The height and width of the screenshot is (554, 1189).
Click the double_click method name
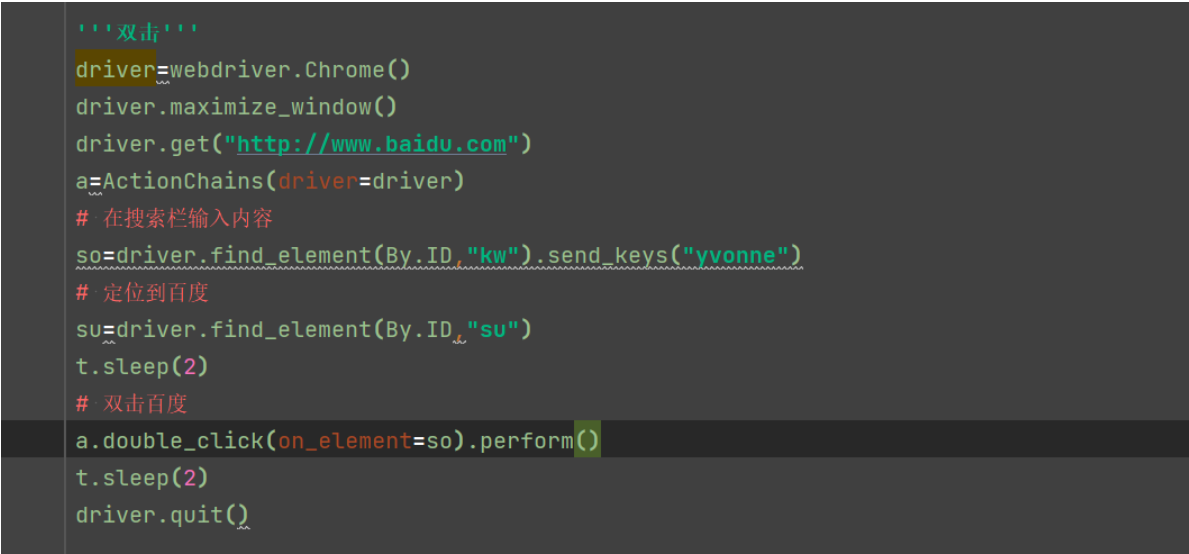click(182, 441)
